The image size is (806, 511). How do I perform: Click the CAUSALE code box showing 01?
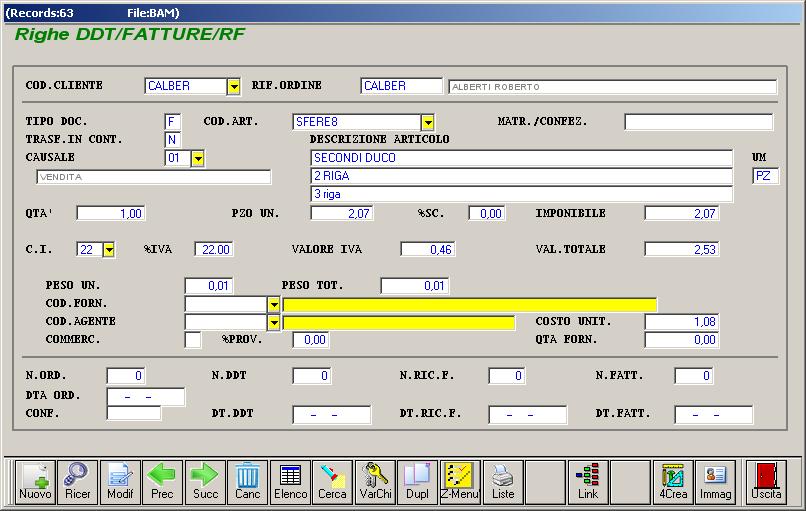178,158
